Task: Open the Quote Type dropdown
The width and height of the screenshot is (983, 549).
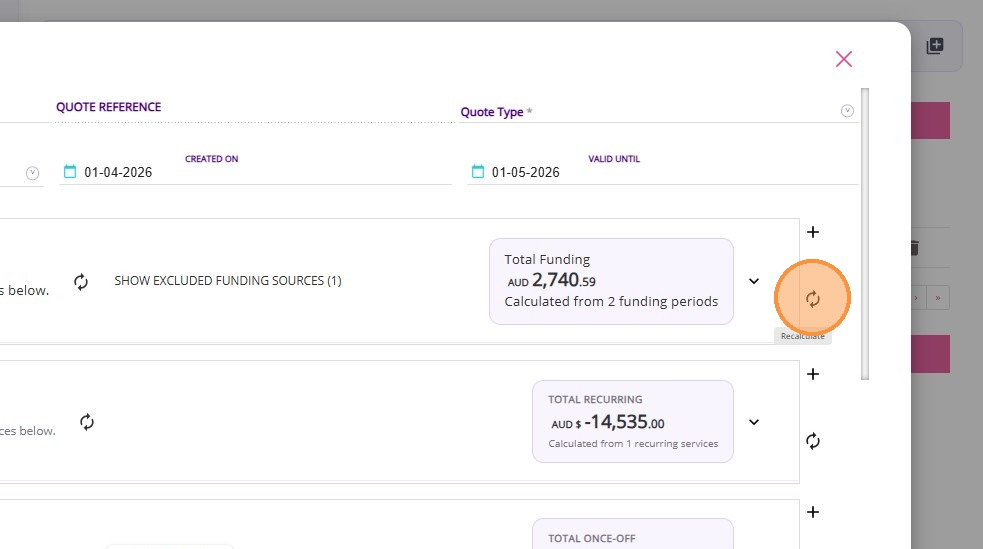Action: [847, 111]
